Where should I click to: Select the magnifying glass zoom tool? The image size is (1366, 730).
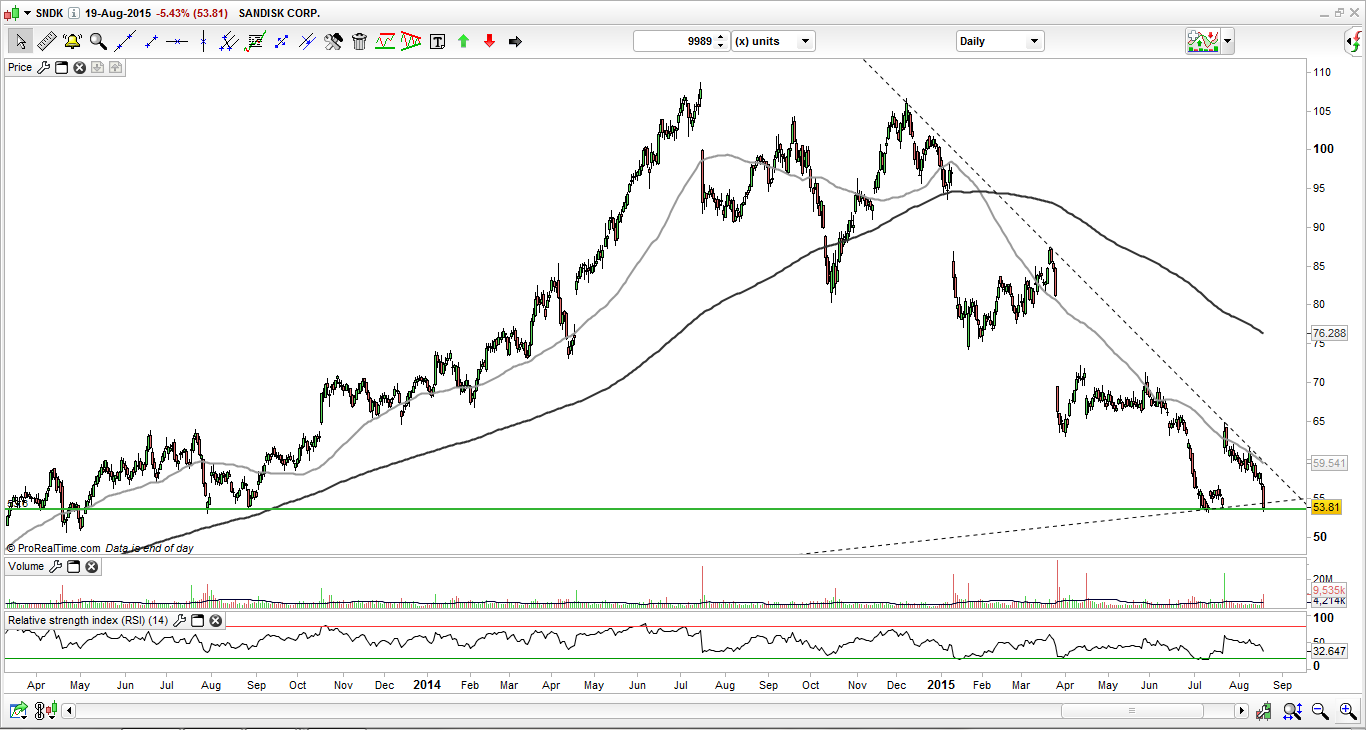click(98, 41)
